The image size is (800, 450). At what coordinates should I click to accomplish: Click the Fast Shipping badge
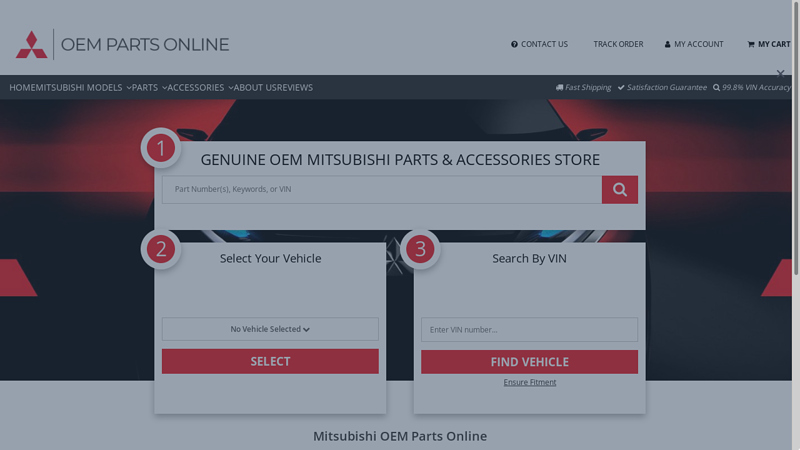pyautogui.click(x=583, y=87)
